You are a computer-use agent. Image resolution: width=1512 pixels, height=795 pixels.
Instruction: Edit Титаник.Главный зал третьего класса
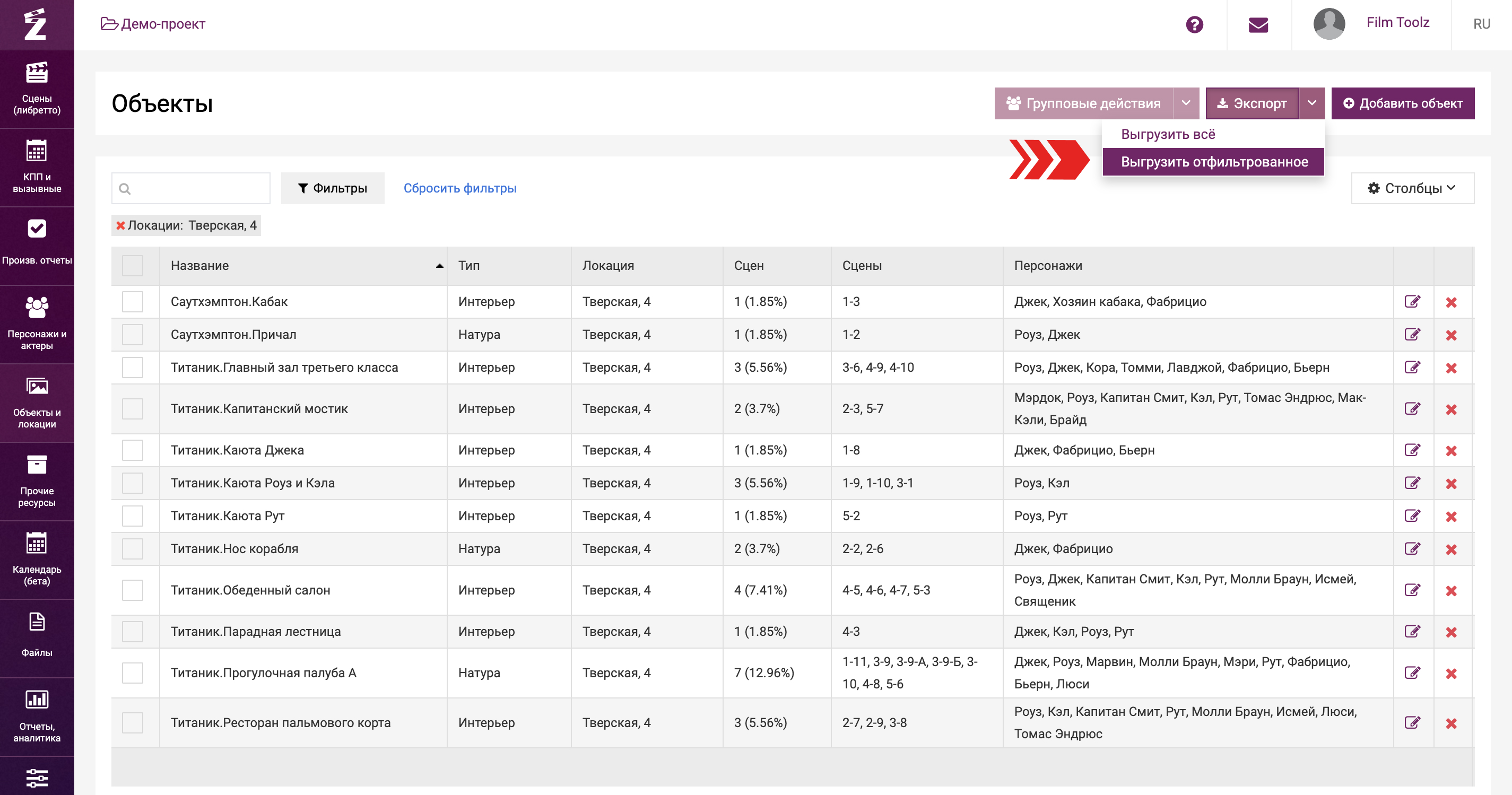tap(1412, 368)
